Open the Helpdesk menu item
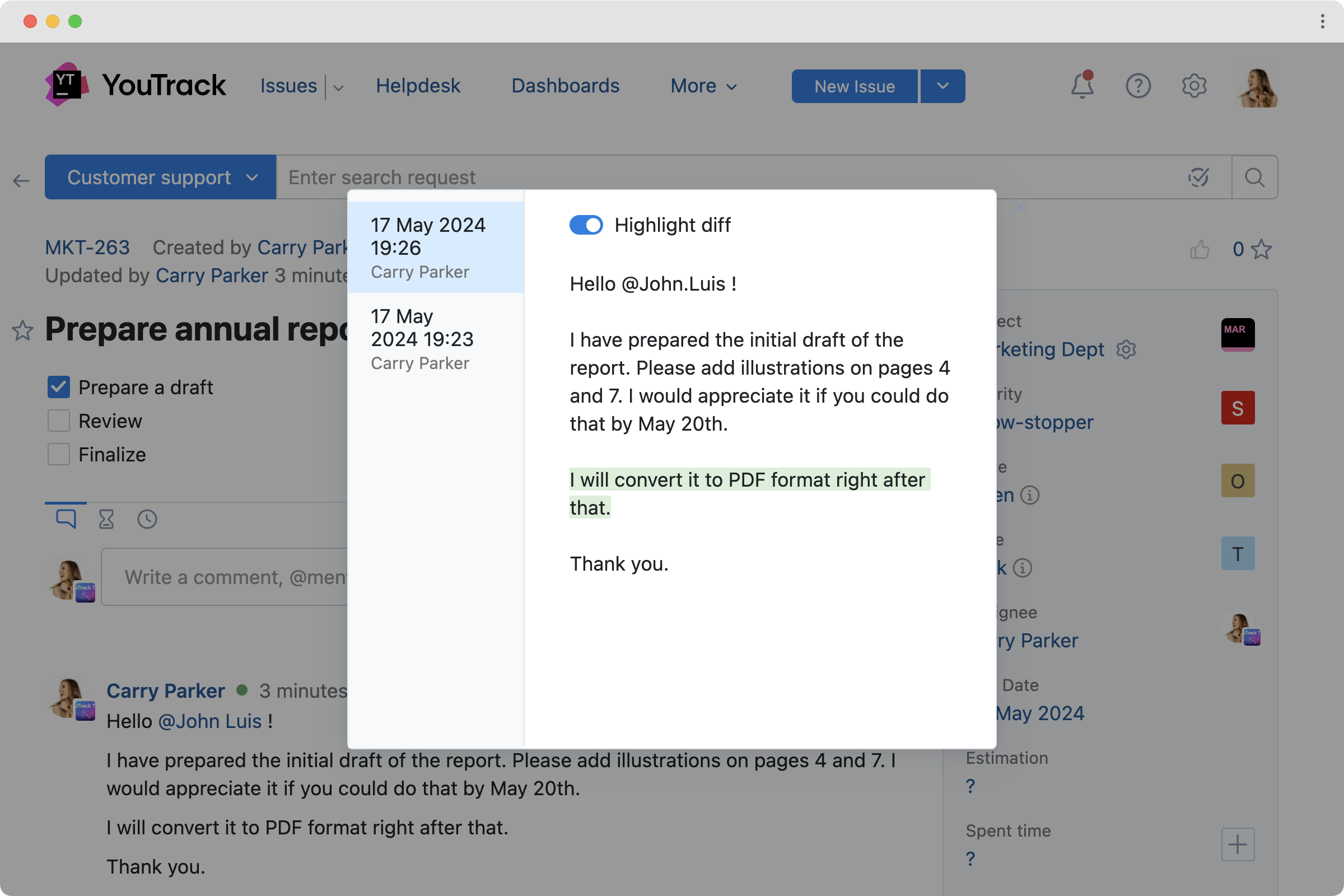Viewport: 1344px width, 896px height. click(418, 86)
